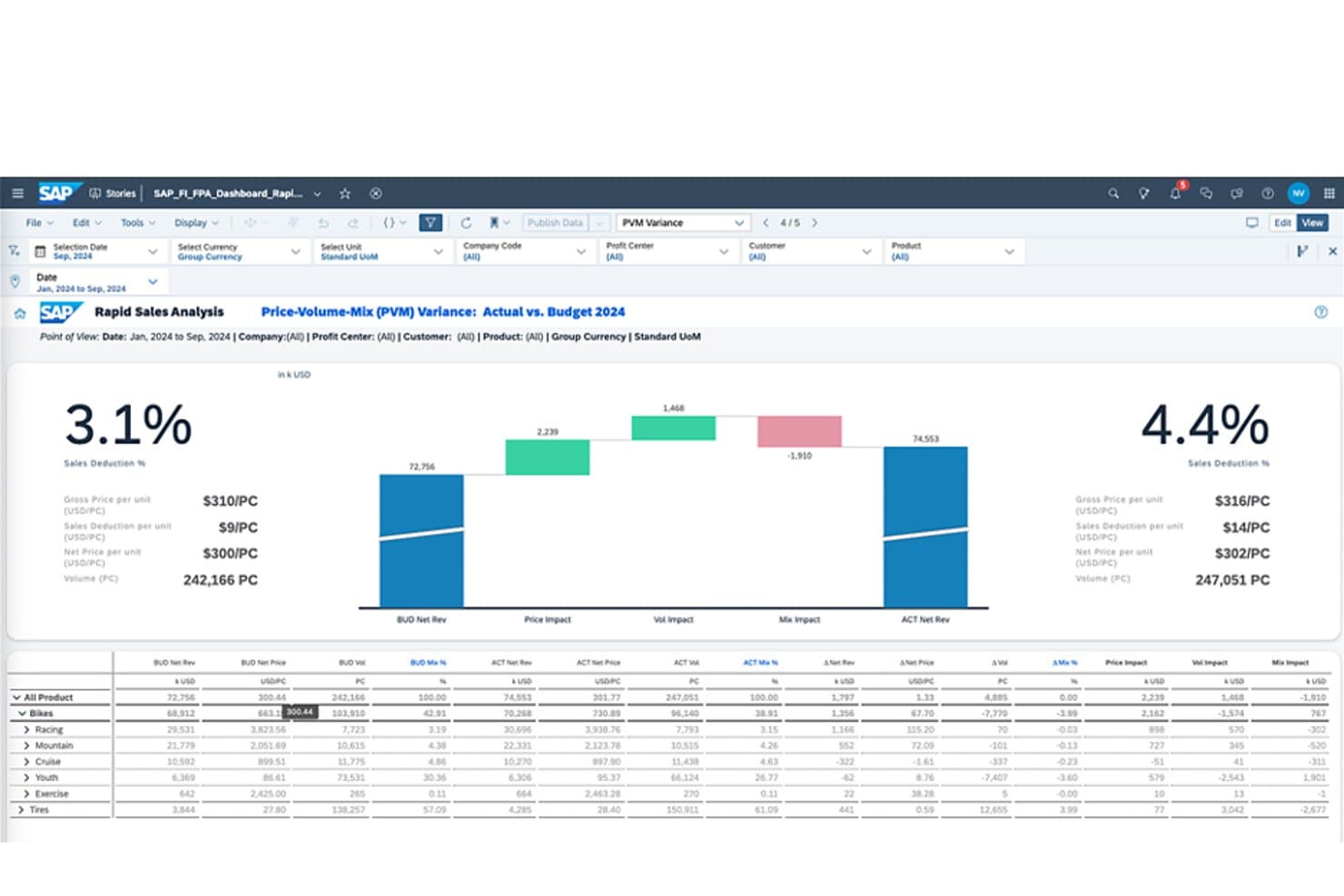Click the home icon beside SAP logo
Screen dimensions: 1344x896
click(20, 314)
